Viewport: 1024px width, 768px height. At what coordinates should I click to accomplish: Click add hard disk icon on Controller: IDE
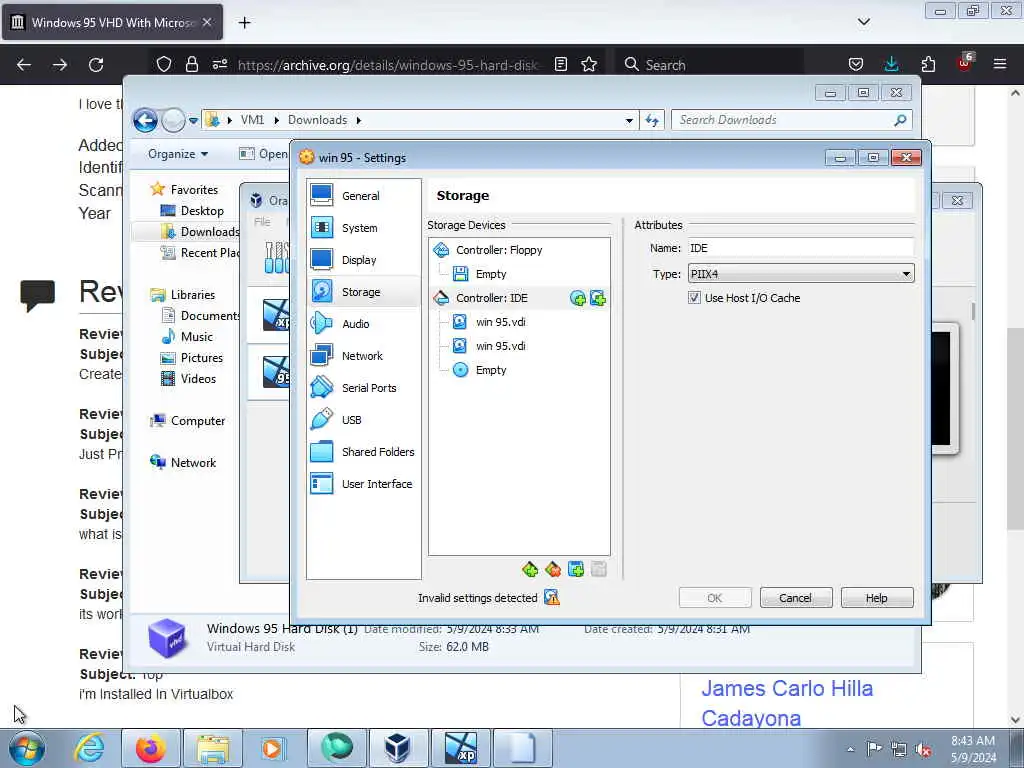pyautogui.click(x=598, y=298)
